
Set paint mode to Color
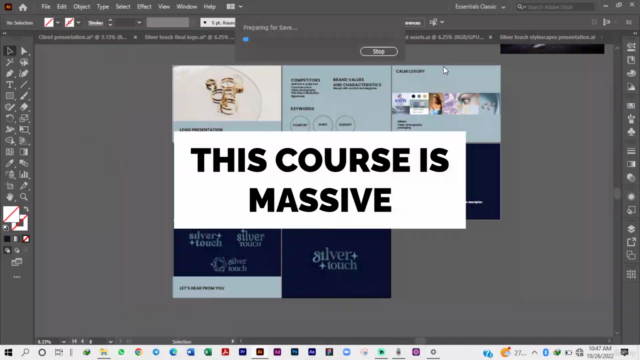click(x=7, y=239)
